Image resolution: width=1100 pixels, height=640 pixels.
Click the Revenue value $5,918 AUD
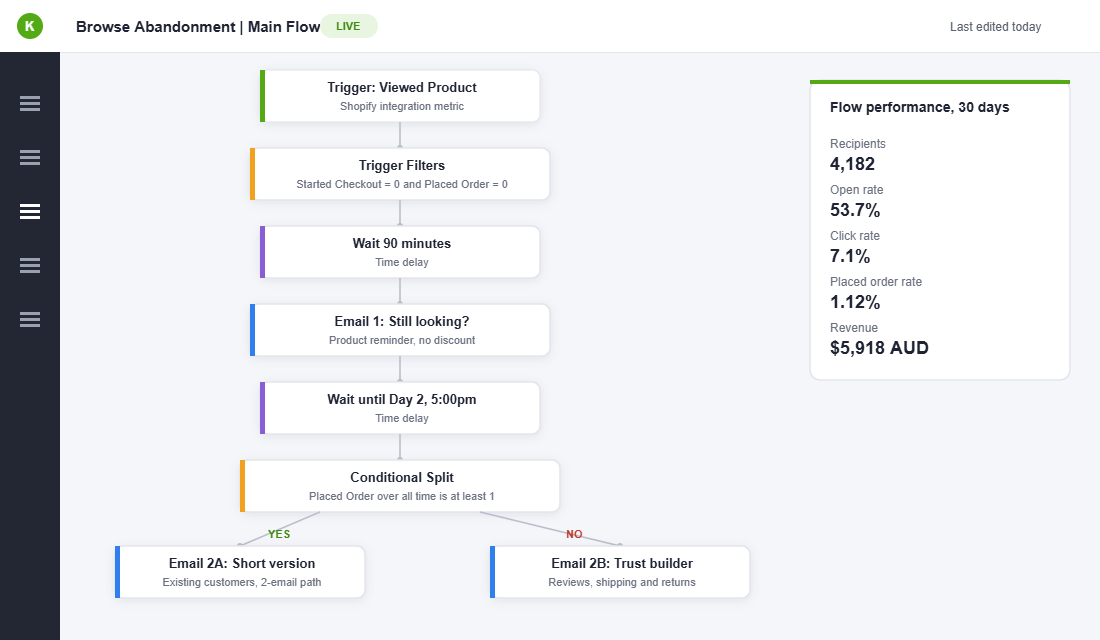(879, 348)
